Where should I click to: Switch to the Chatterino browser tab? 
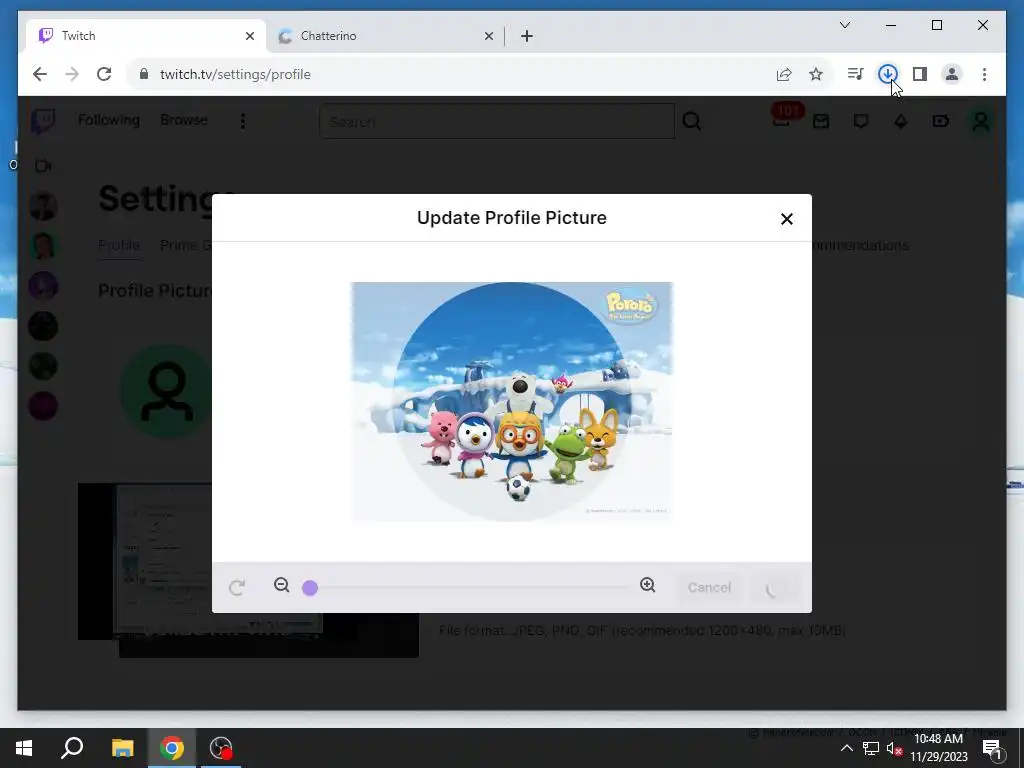pos(385,36)
